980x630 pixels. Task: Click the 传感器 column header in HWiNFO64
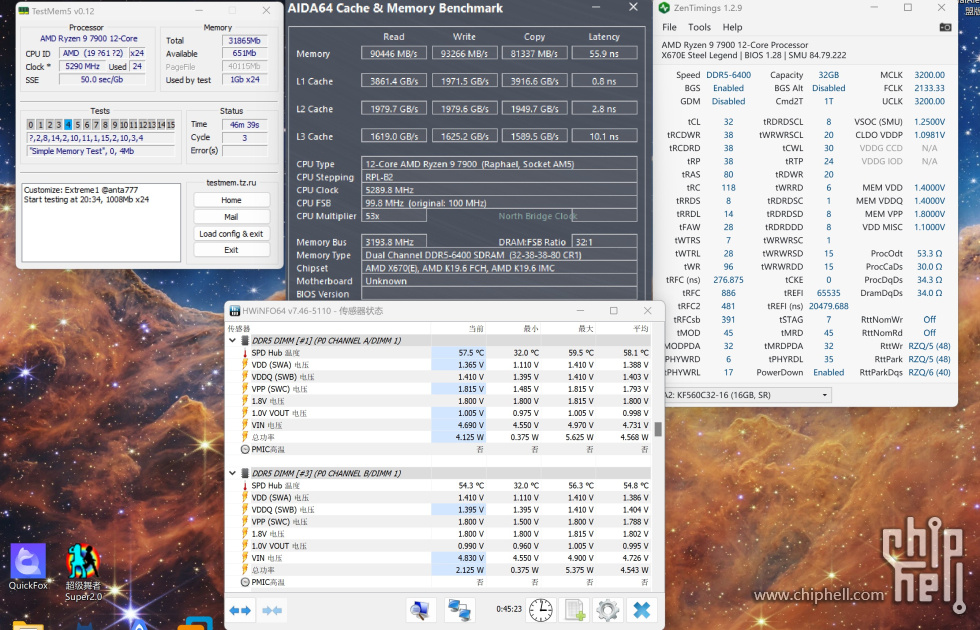click(x=239, y=329)
